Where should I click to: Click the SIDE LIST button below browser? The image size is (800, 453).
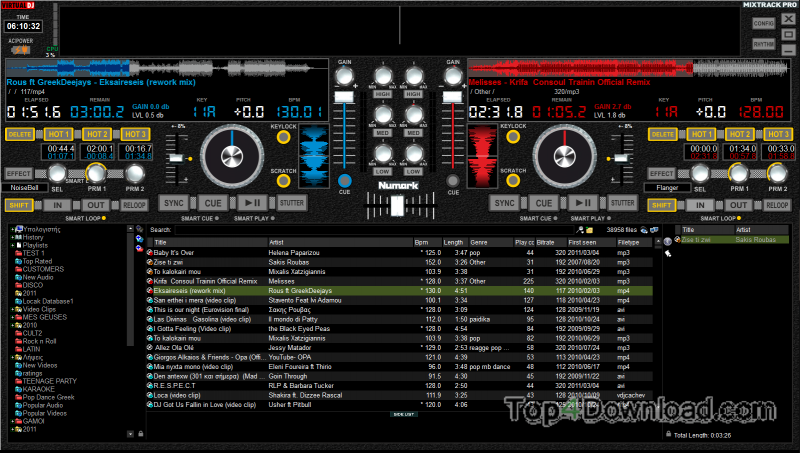click(x=404, y=414)
